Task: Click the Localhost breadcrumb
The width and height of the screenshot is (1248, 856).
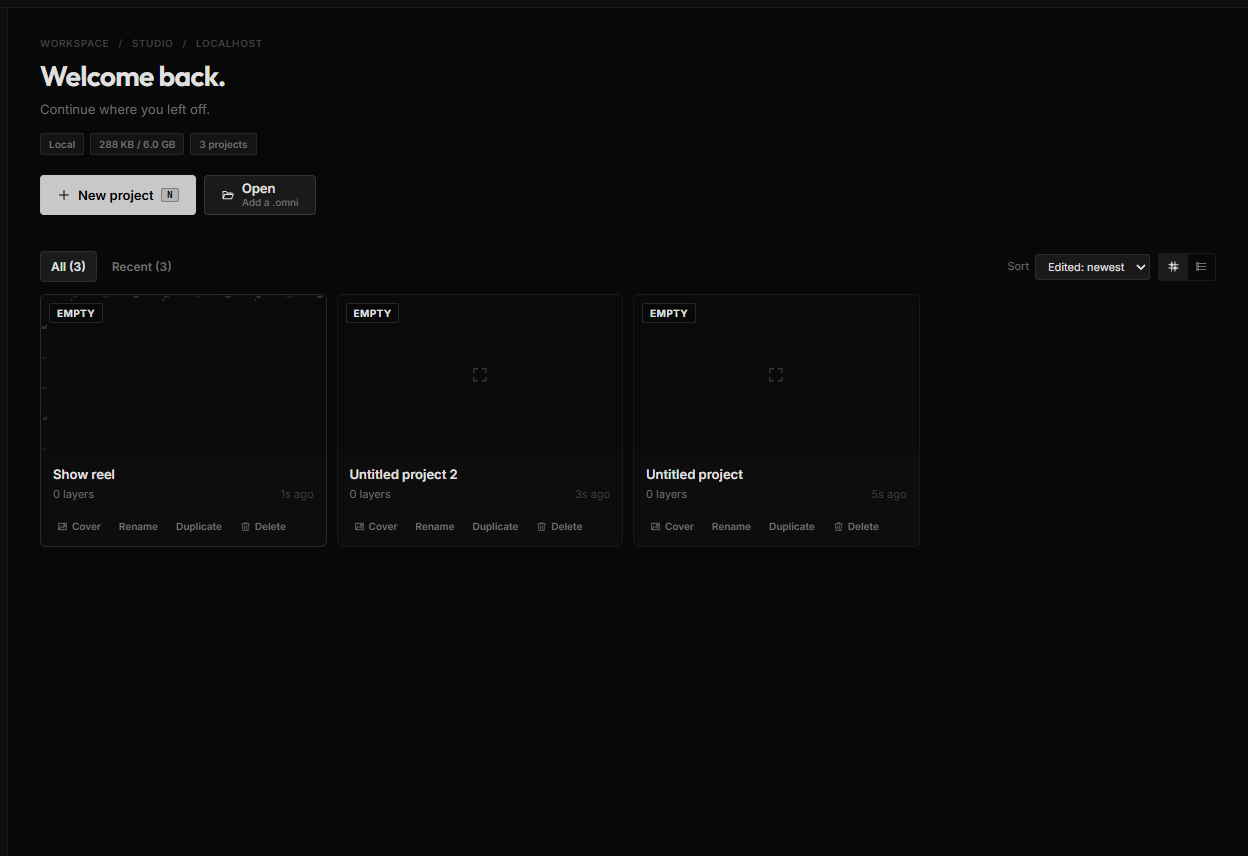Action: tap(229, 44)
